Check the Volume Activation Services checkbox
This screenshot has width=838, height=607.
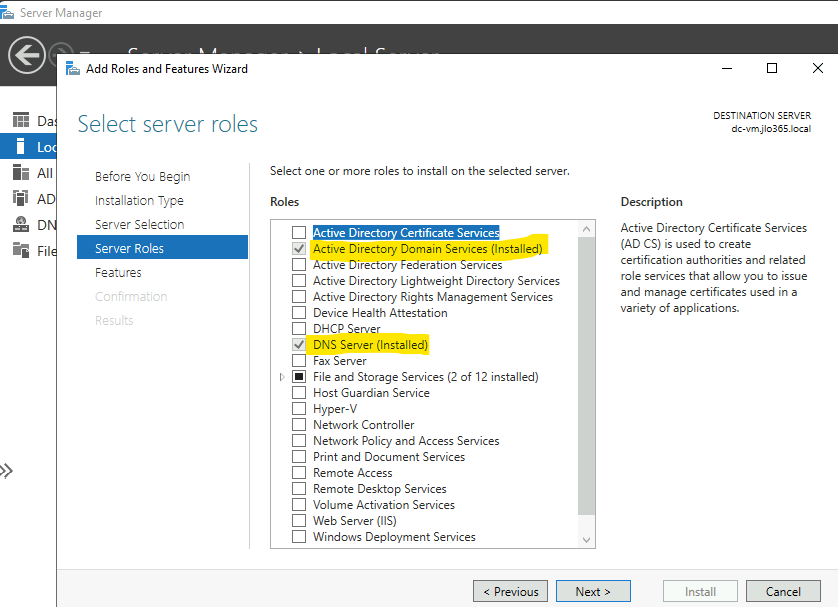coord(299,505)
